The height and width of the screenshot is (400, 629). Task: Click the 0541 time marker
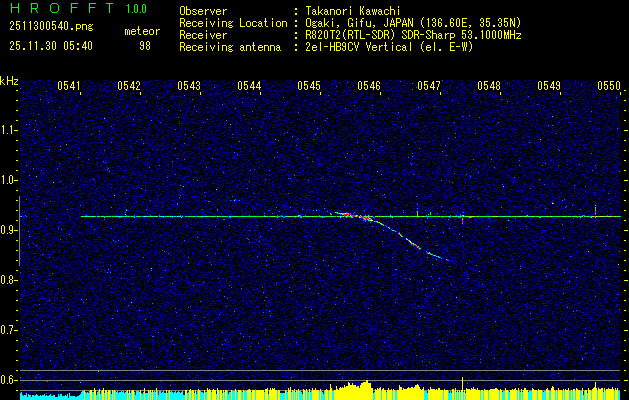pos(69,87)
